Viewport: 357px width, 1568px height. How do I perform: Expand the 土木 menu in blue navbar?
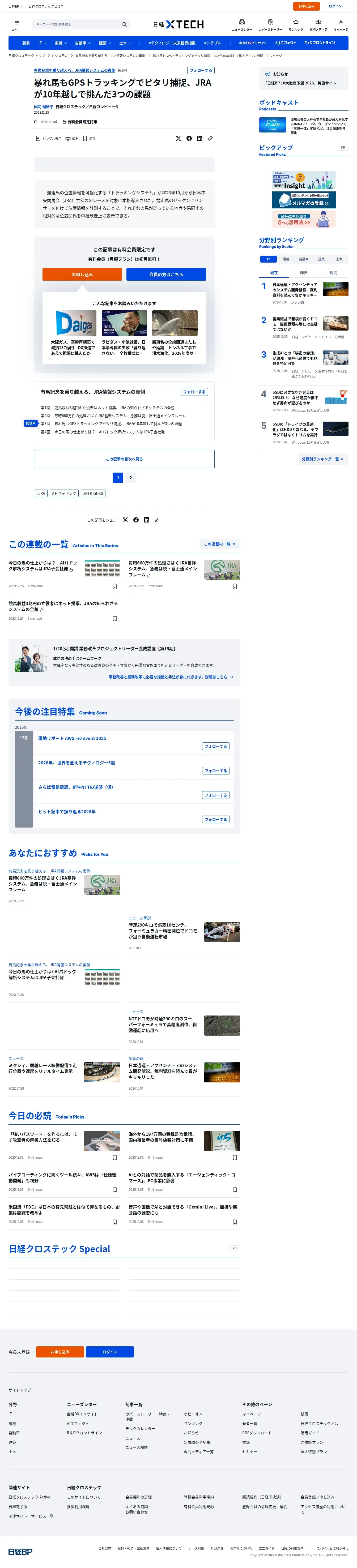pyautogui.click(x=125, y=43)
